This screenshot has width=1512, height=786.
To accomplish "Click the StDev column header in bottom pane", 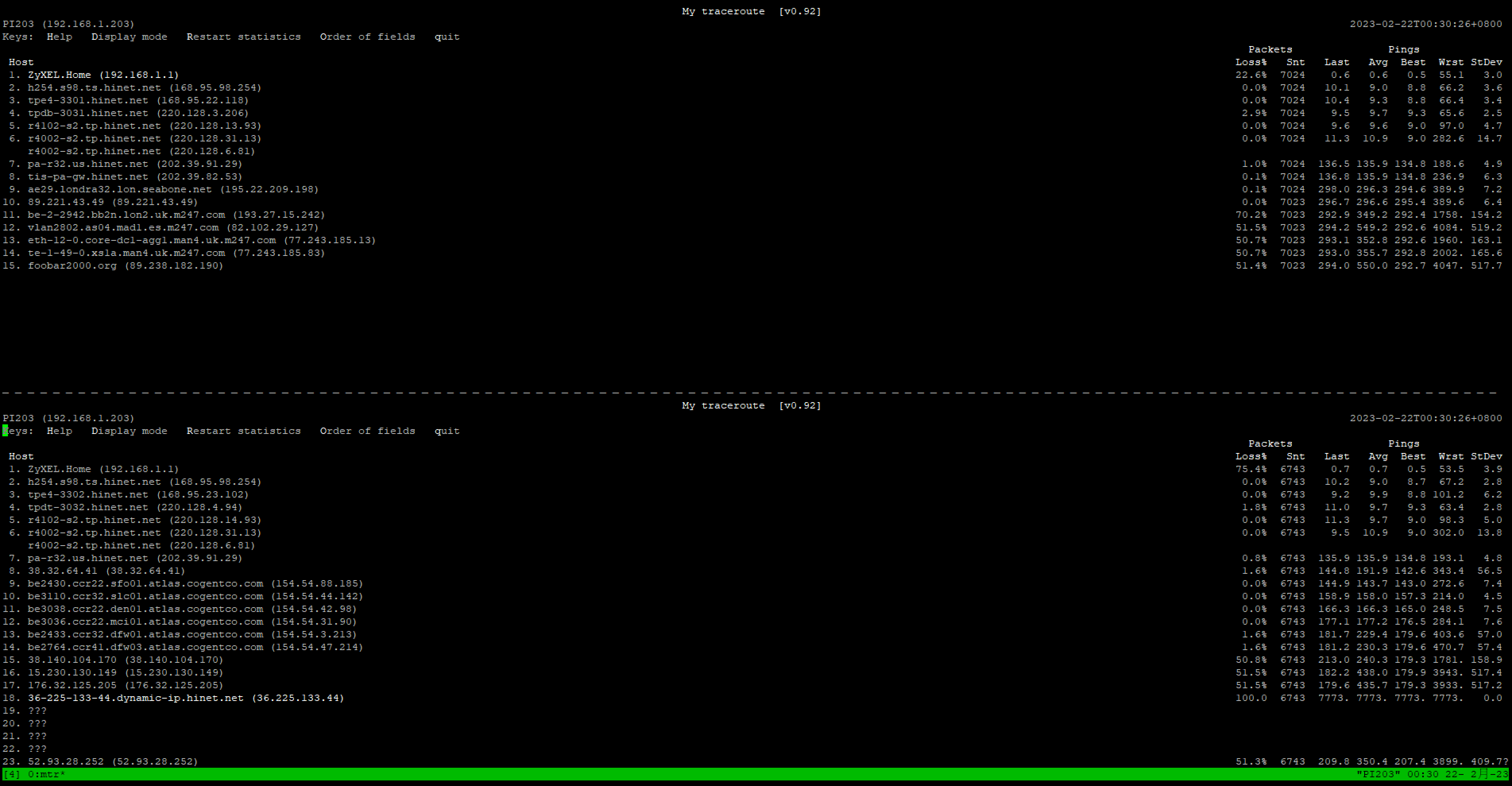I will 1486,457.
